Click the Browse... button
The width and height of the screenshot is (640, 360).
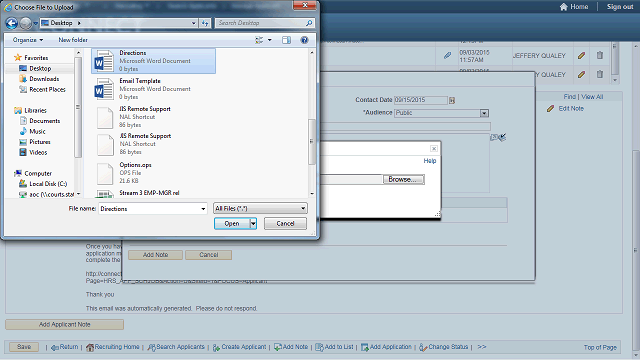coord(403,180)
